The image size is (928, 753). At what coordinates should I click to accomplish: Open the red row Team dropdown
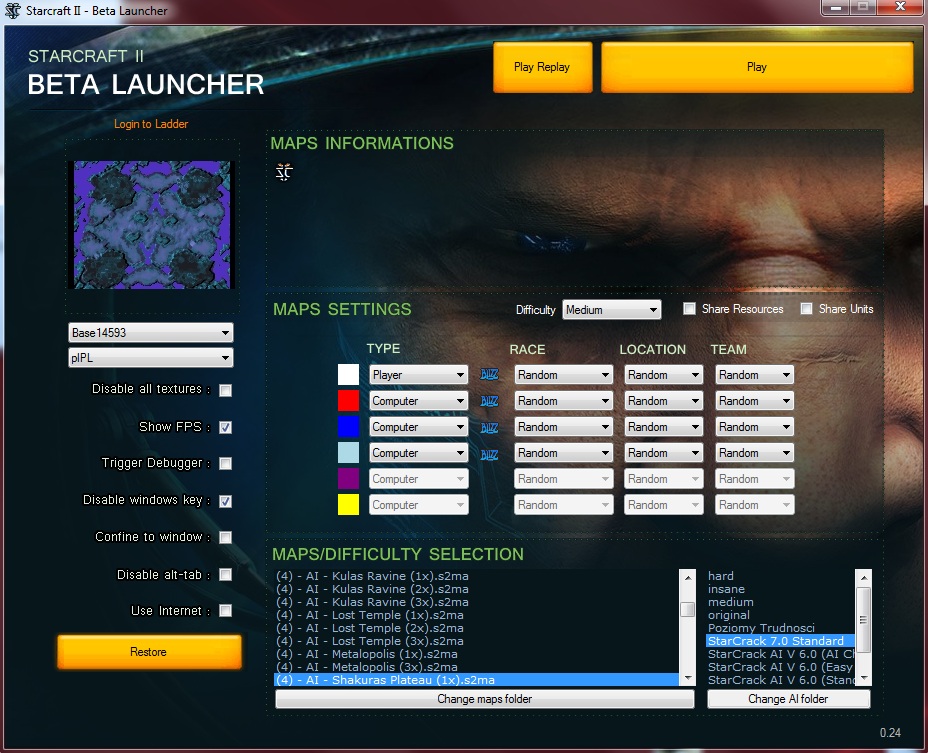click(x=755, y=401)
